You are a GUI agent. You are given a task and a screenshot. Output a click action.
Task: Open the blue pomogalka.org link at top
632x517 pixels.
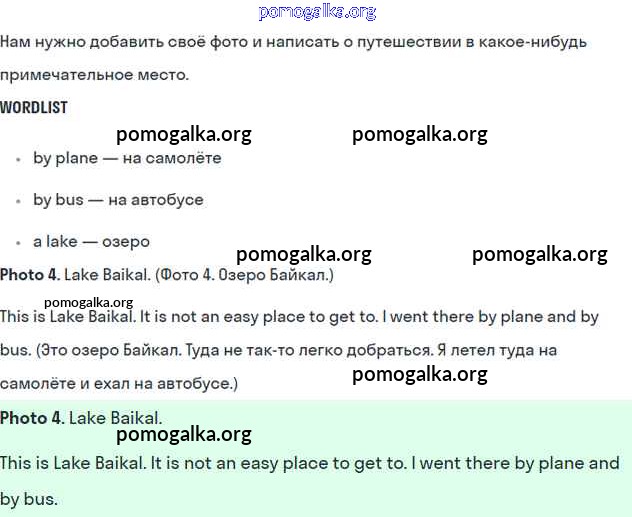[x=317, y=12]
